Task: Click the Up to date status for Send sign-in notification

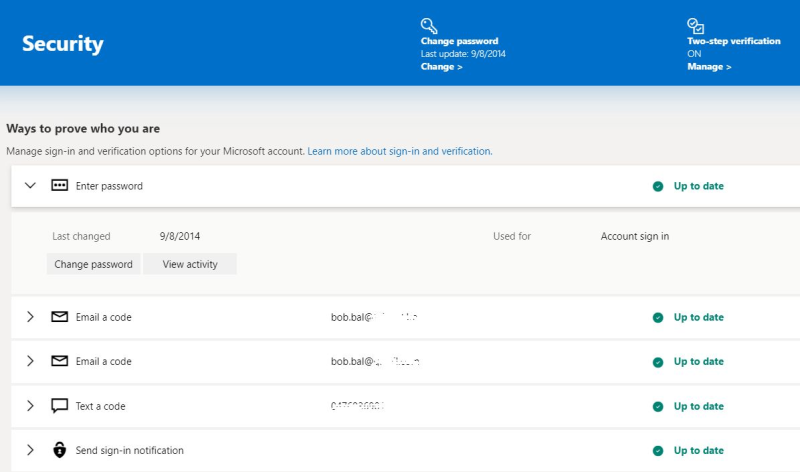Action: click(698, 451)
